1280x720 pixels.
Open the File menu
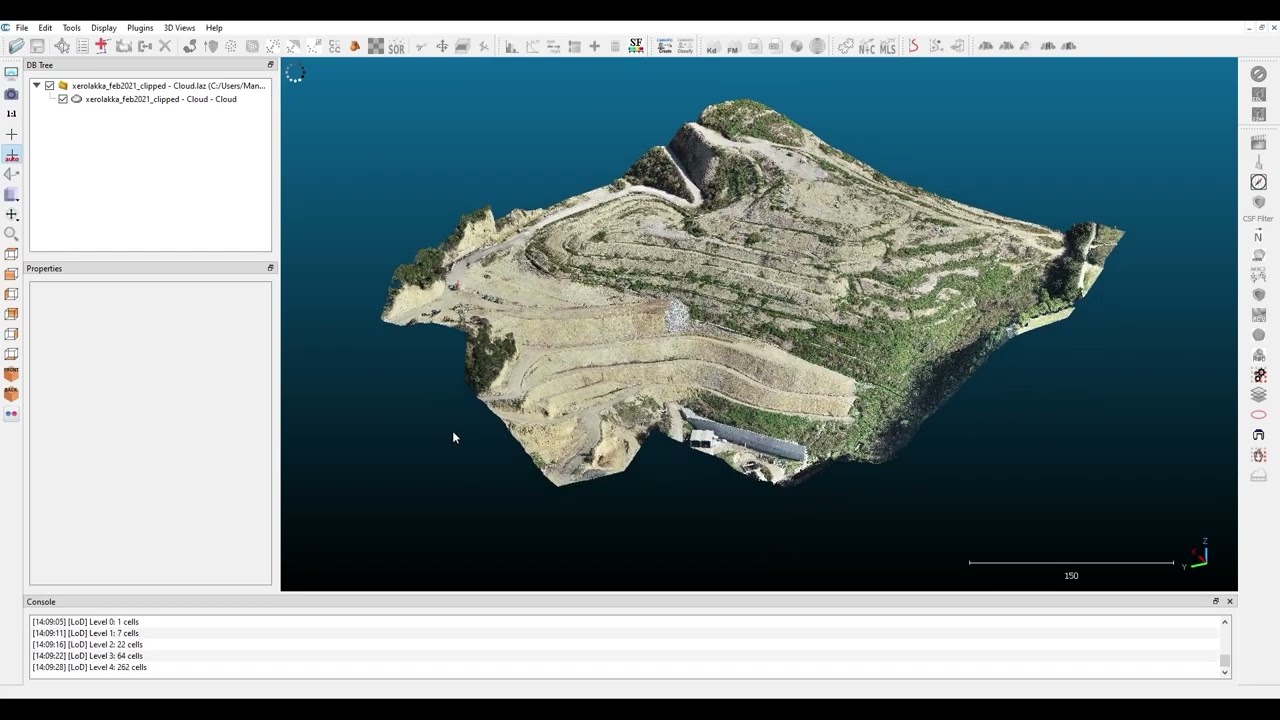pos(22,28)
